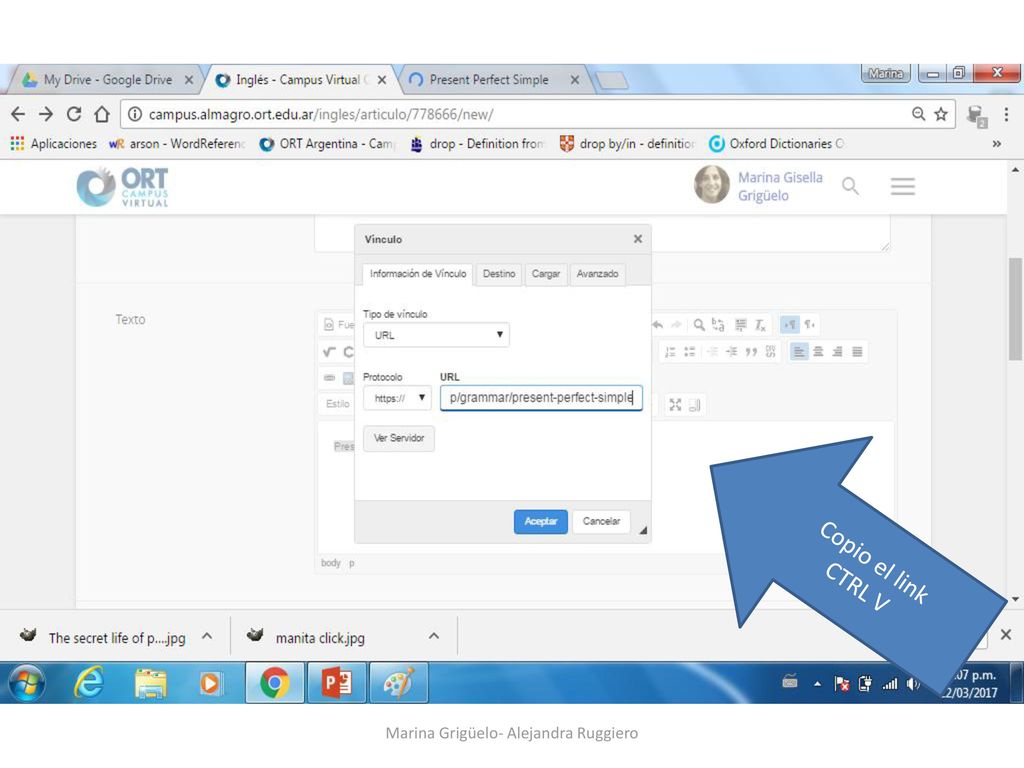The width and height of the screenshot is (1024, 768).
Task: Toggle align left
Action: [799, 352]
